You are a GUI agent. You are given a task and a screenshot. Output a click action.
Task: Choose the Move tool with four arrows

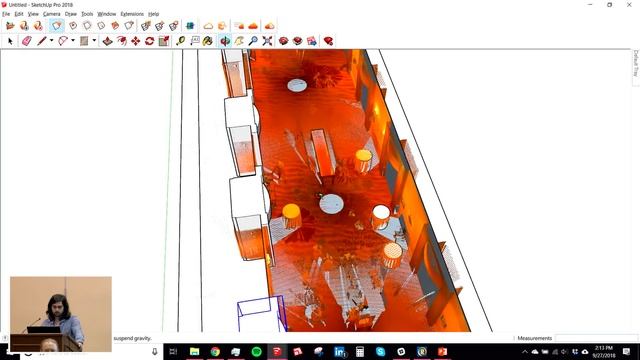click(x=136, y=41)
